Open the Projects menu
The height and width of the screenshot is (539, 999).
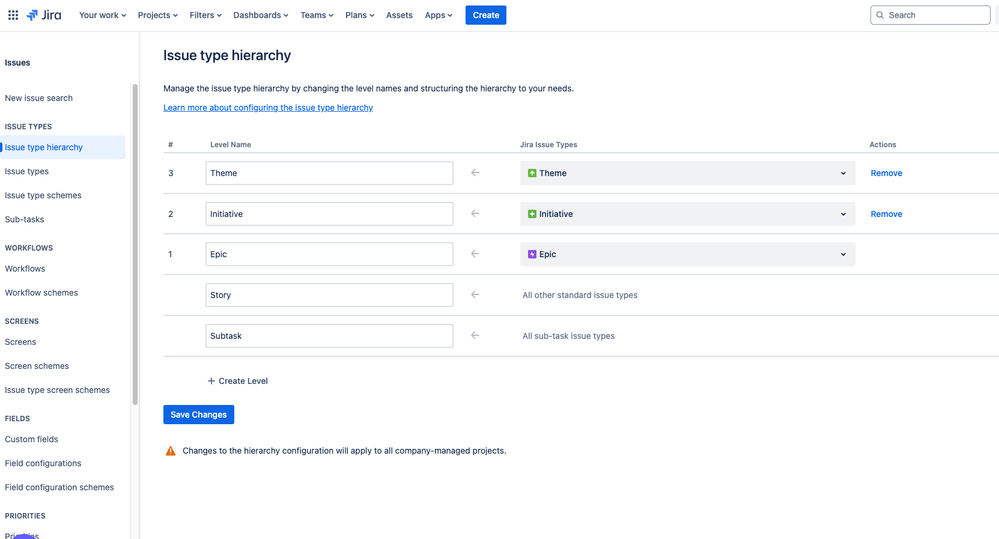pyautogui.click(x=157, y=15)
